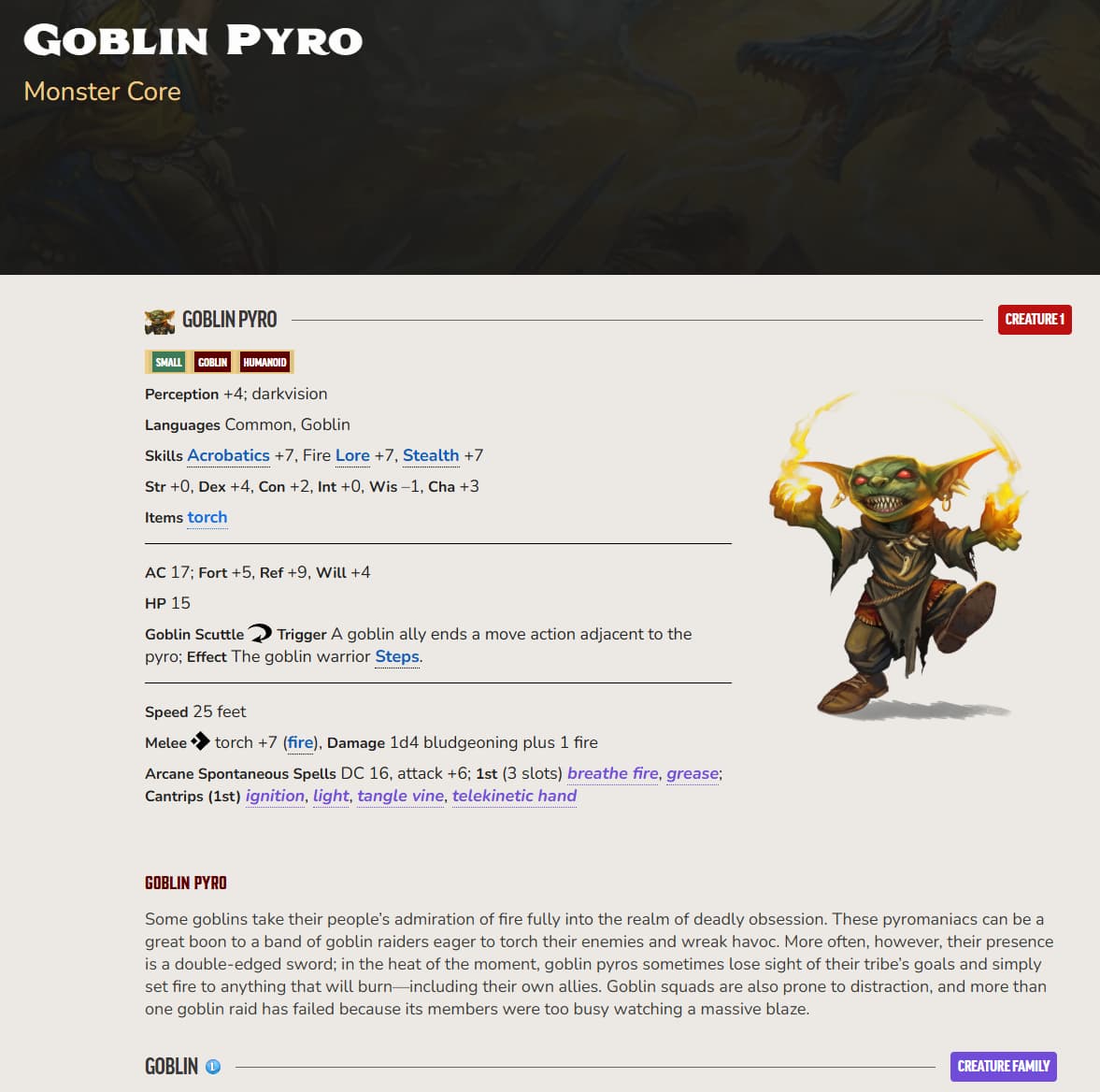Screen dimensions: 1100x1092
Task: Click the red CREATURE 1 badge
Action: pyautogui.click(x=1035, y=320)
